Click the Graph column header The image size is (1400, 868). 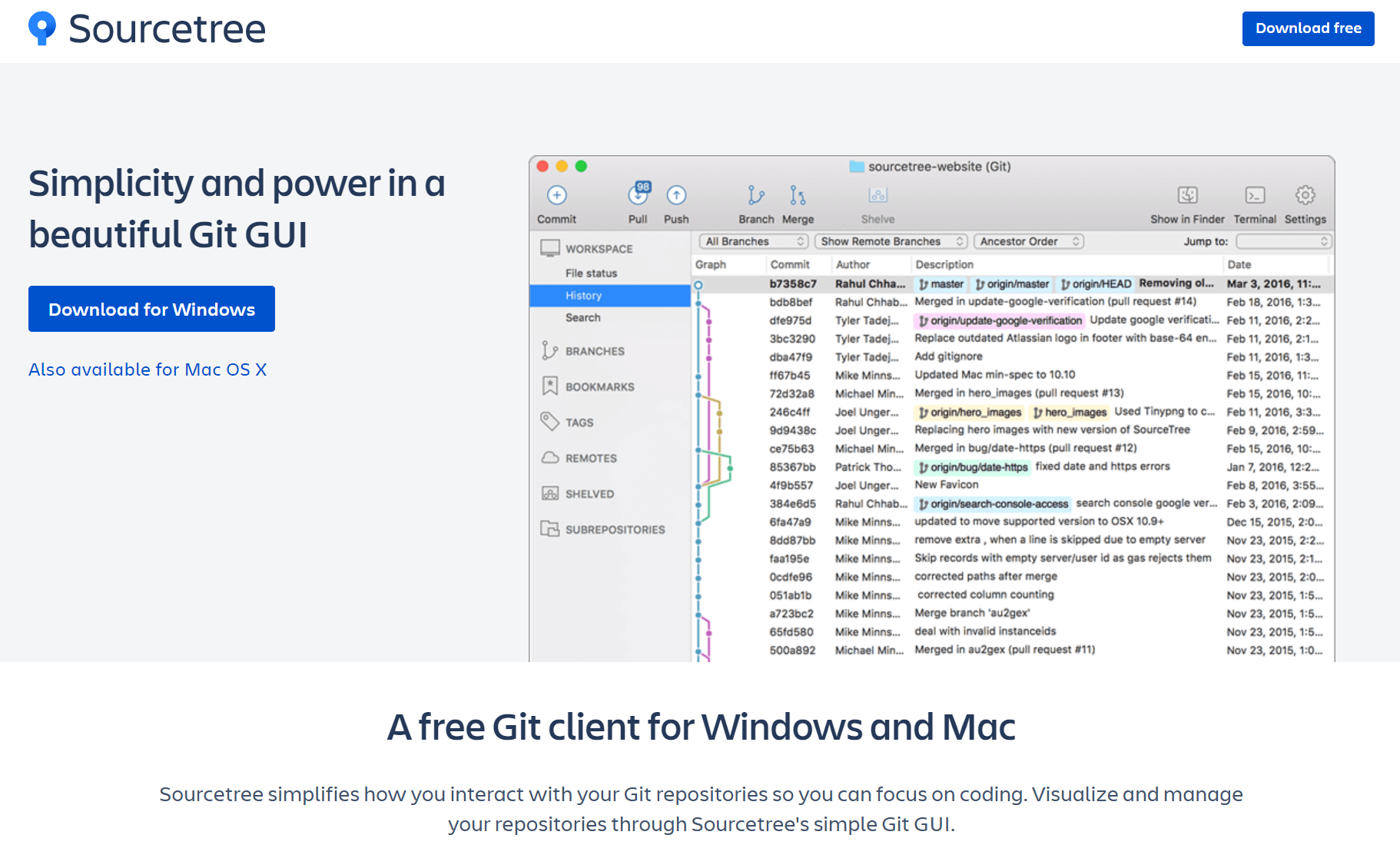click(x=711, y=264)
